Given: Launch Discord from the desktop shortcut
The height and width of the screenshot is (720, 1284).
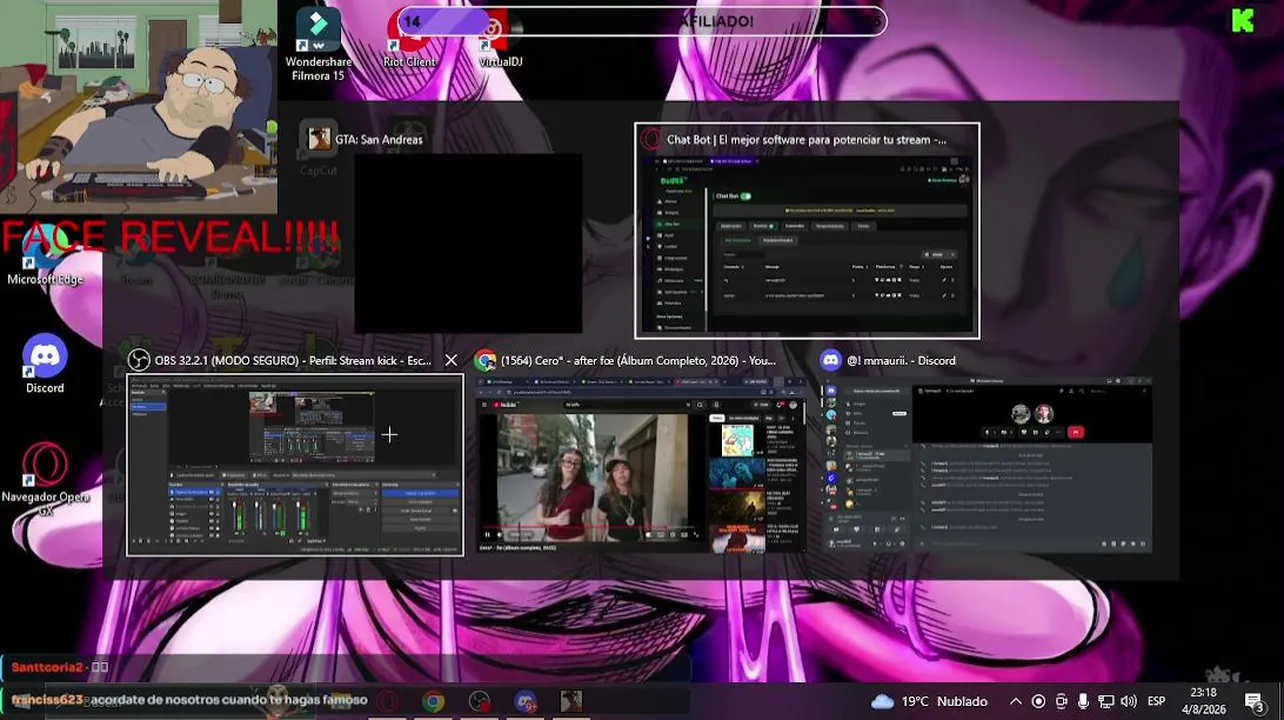Looking at the screenshot, I should (45, 364).
